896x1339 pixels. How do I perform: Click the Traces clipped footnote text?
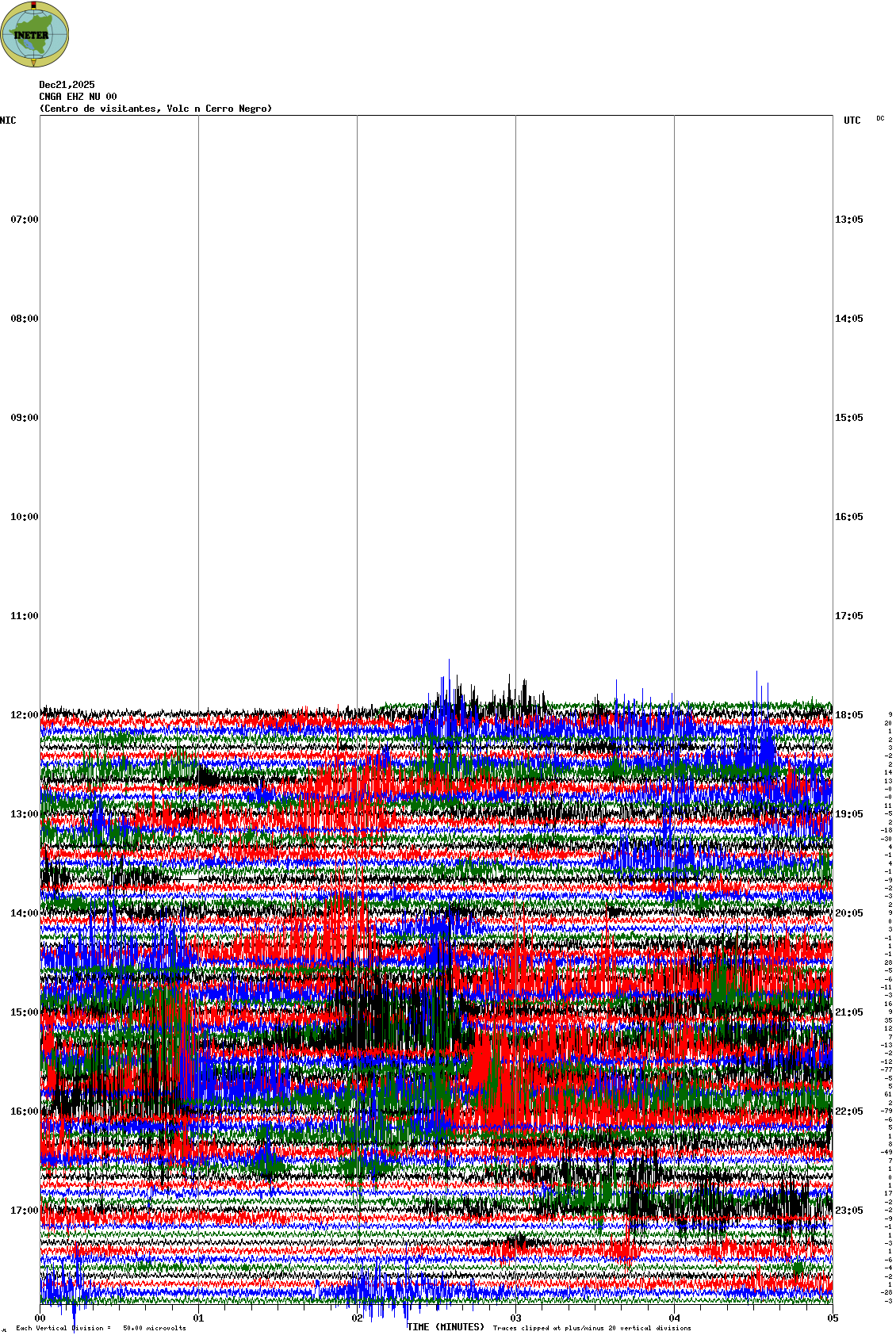(x=592, y=1328)
